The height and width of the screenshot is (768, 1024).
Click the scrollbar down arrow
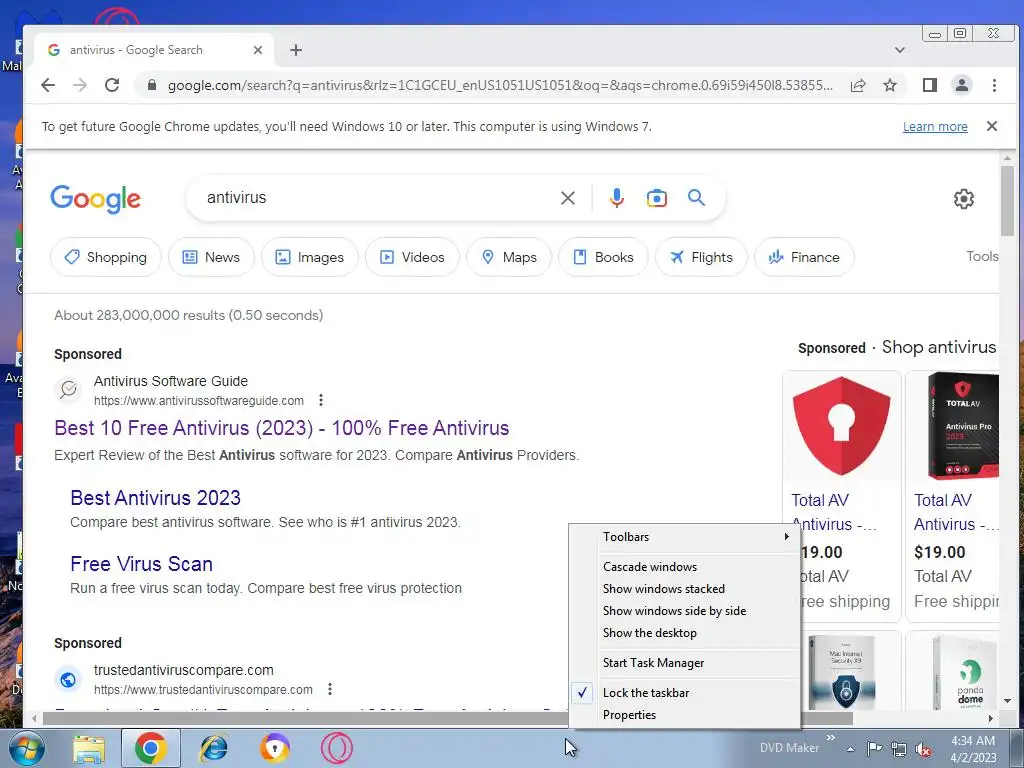tap(1007, 701)
